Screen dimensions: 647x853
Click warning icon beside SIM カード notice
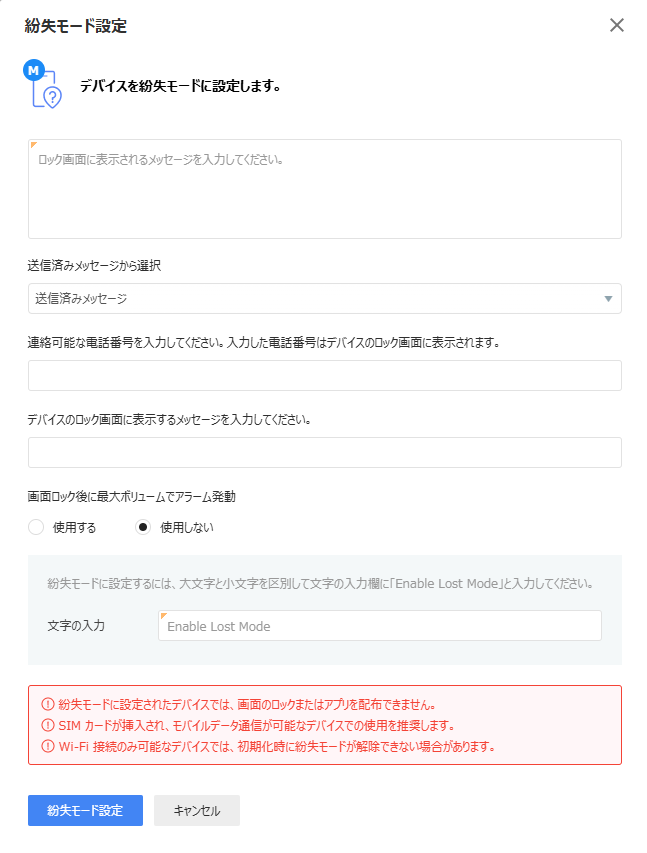48,725
